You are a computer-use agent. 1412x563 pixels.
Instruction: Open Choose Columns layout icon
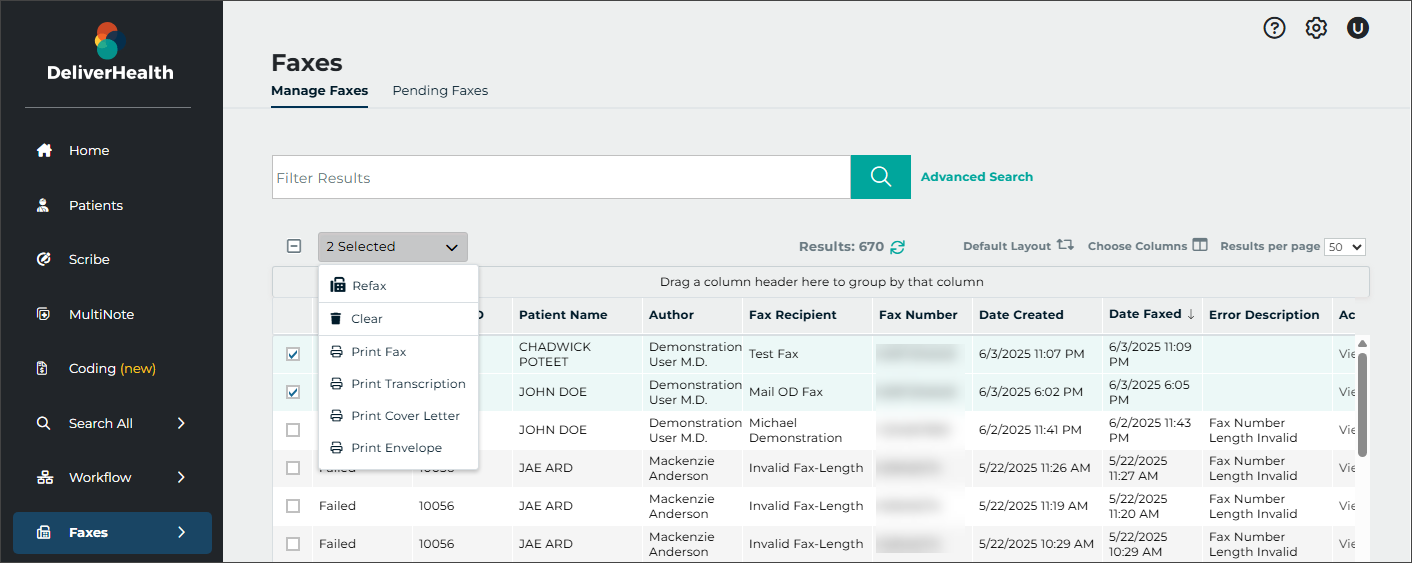[x=1200, y=245]
